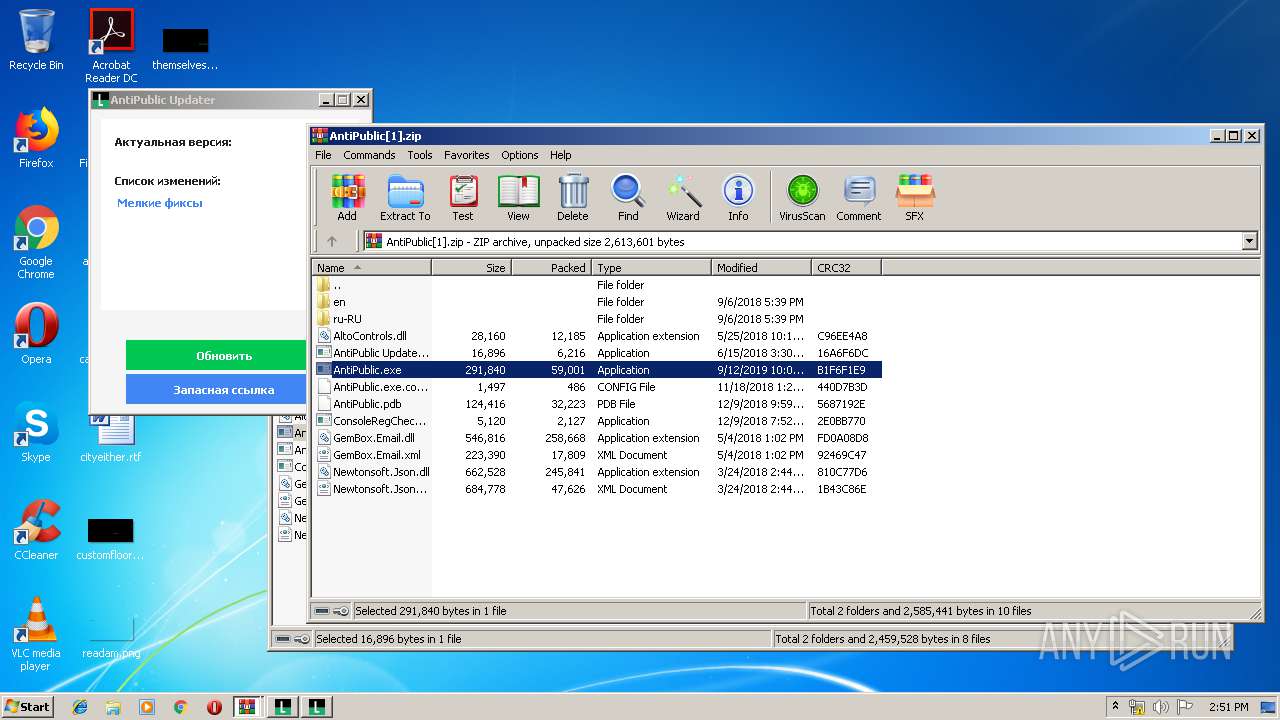Launch the Wizard toolbar icon
1280x720 pixels.
[683, 197]
